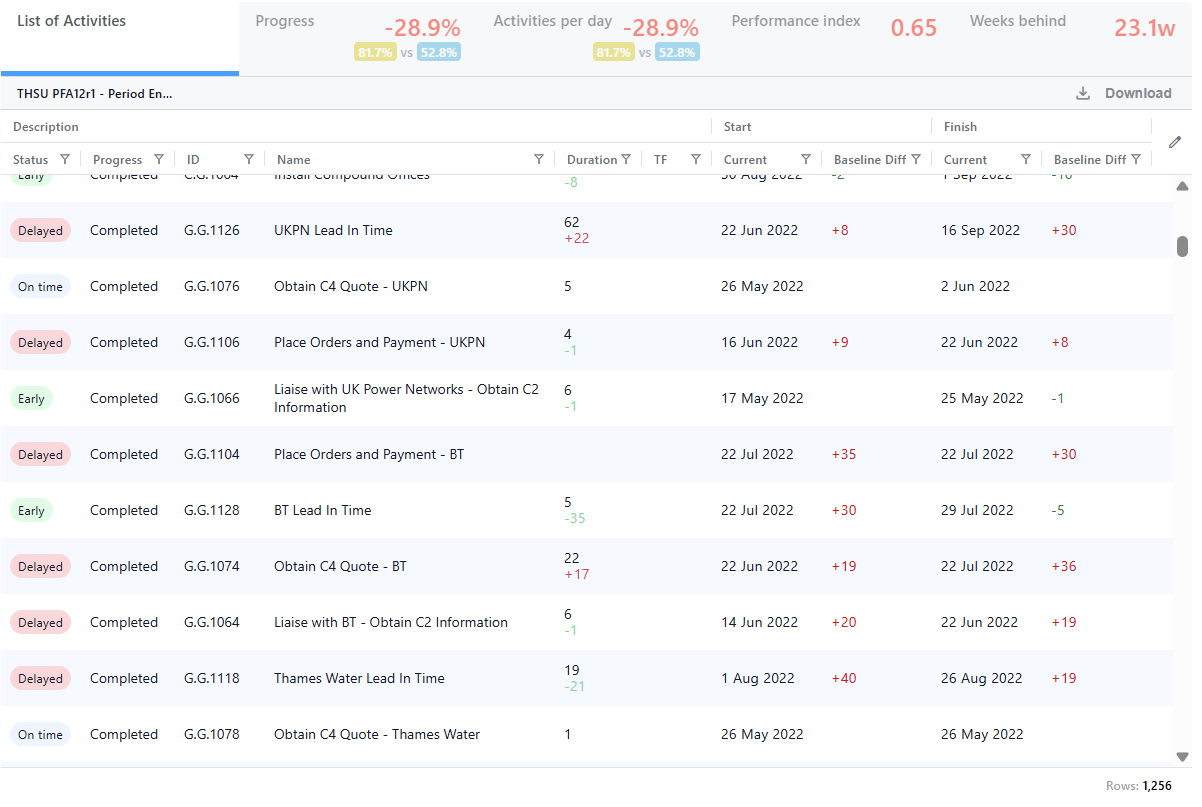
Task: Open the Name column filter icon
Action: [539, 159]
